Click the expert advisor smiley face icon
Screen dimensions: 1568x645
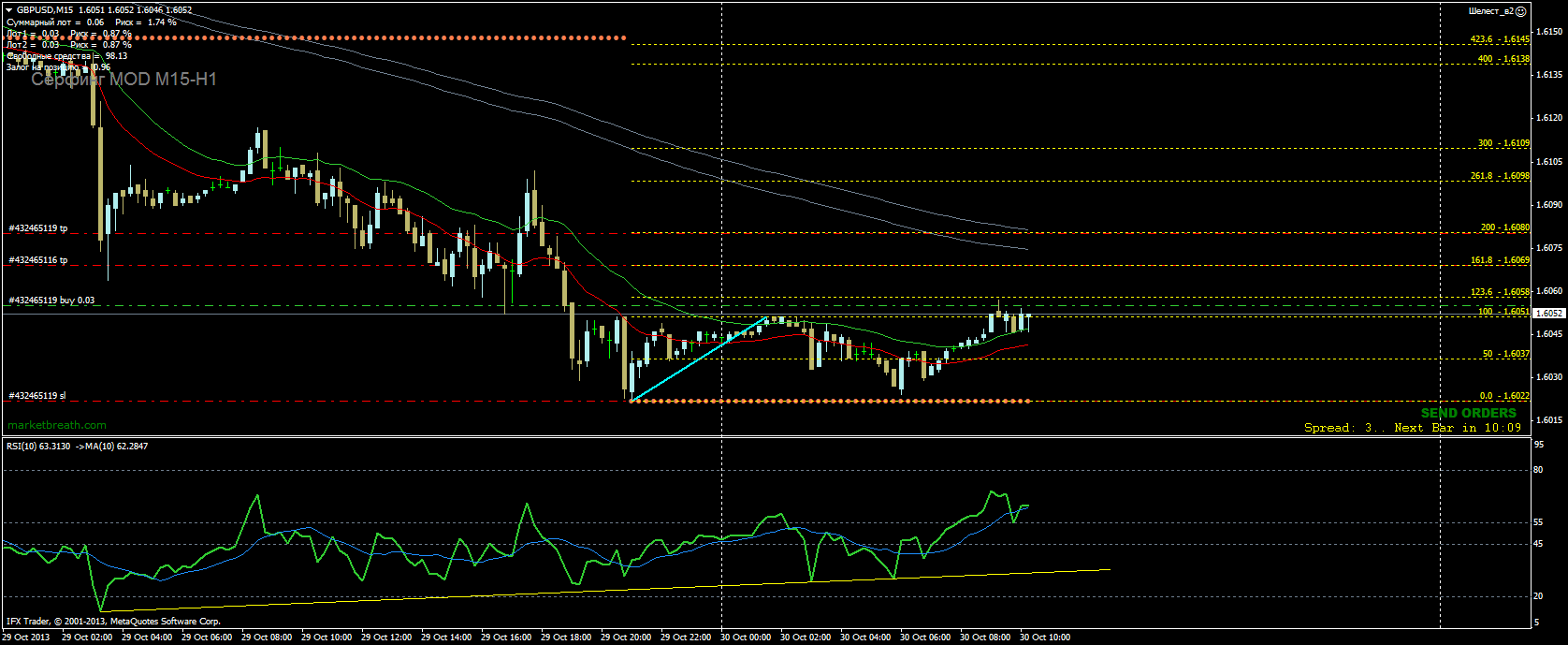[x=1521, y=11]
